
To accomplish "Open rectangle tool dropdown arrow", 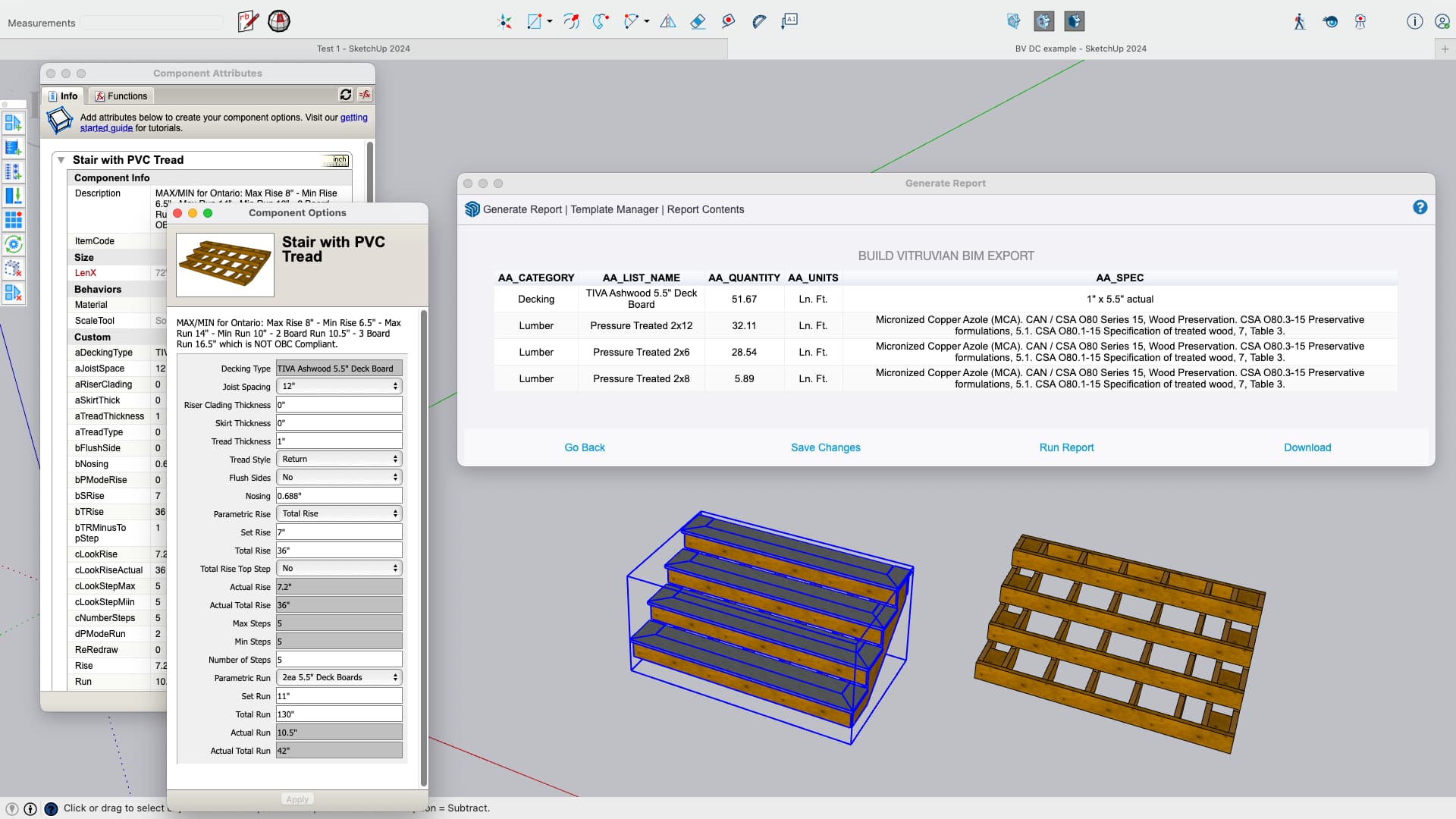I will (x=550, y=22).
